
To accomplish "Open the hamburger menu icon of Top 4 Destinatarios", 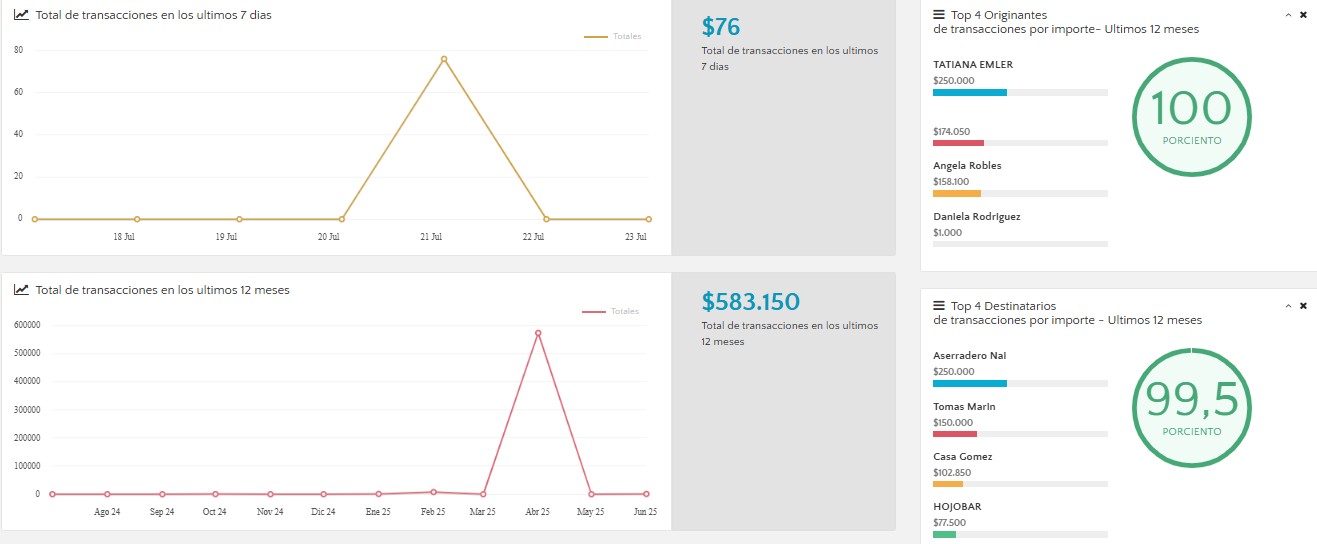I will (x=939, y=306).
